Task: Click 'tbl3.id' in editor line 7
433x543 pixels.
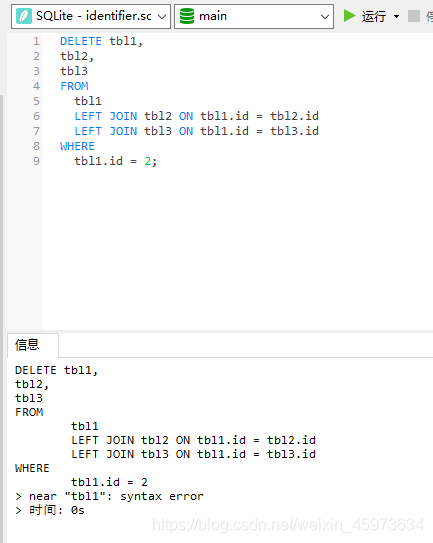Action: tap(294, 131)
